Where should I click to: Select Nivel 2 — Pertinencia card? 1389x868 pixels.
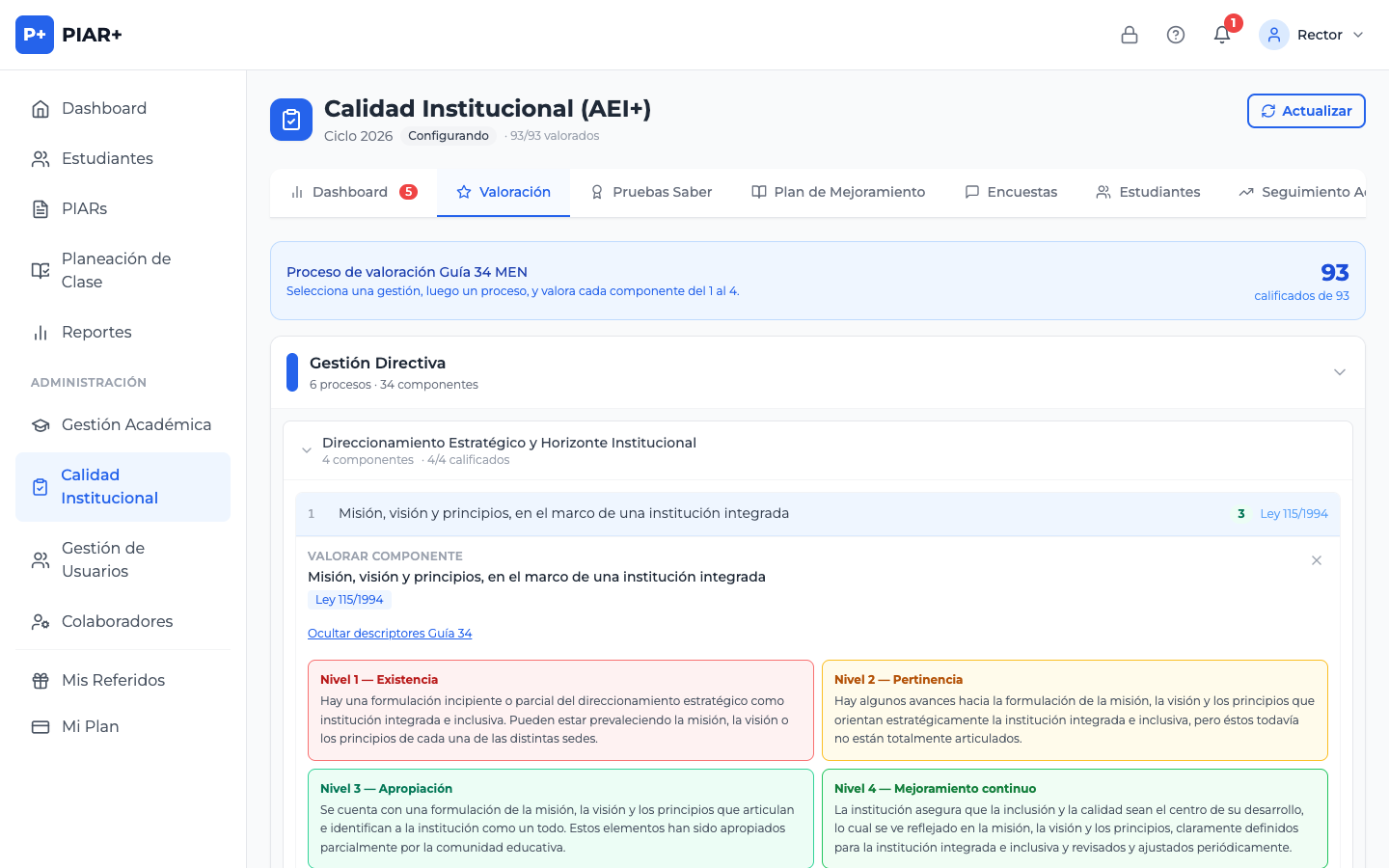(1075, 710)
